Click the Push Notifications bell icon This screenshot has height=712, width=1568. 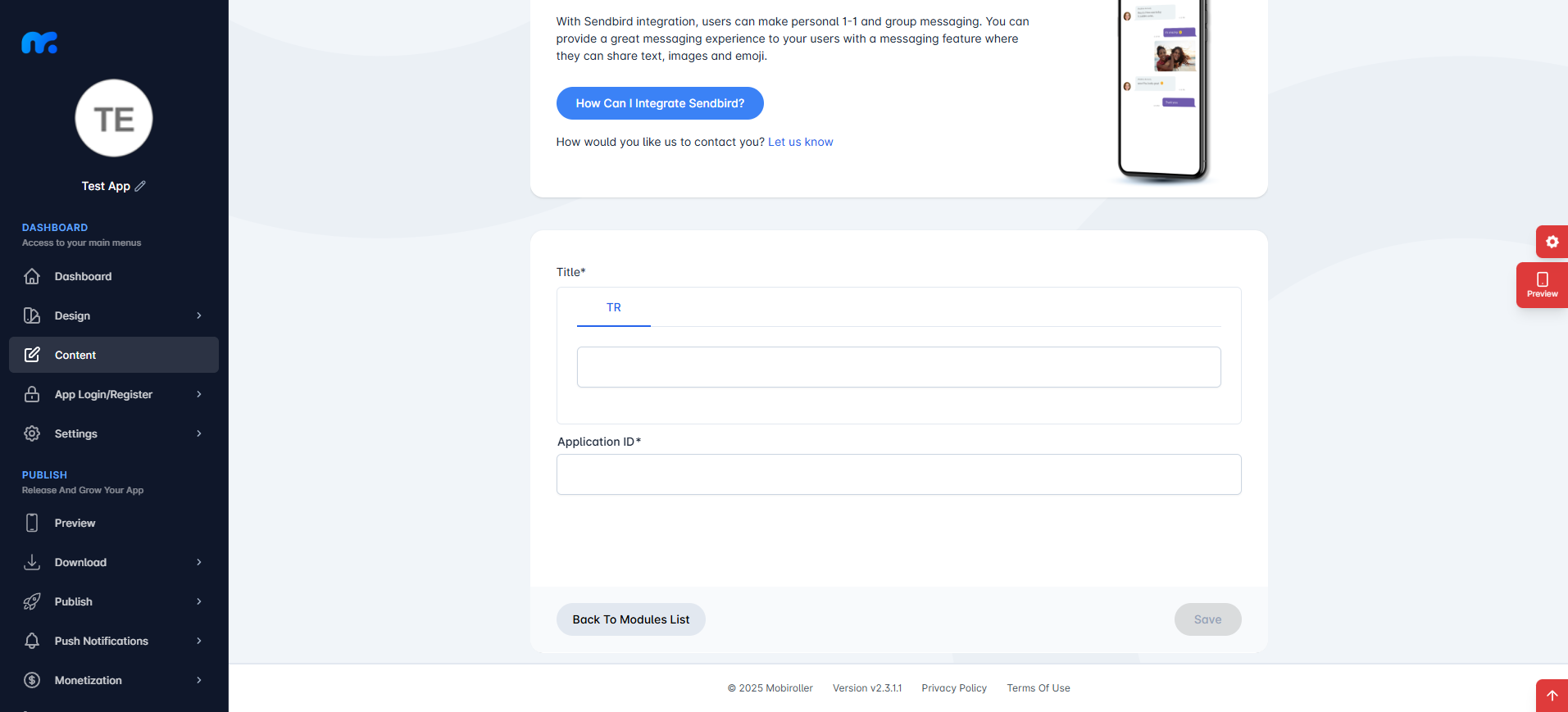(x=32, y=641)
